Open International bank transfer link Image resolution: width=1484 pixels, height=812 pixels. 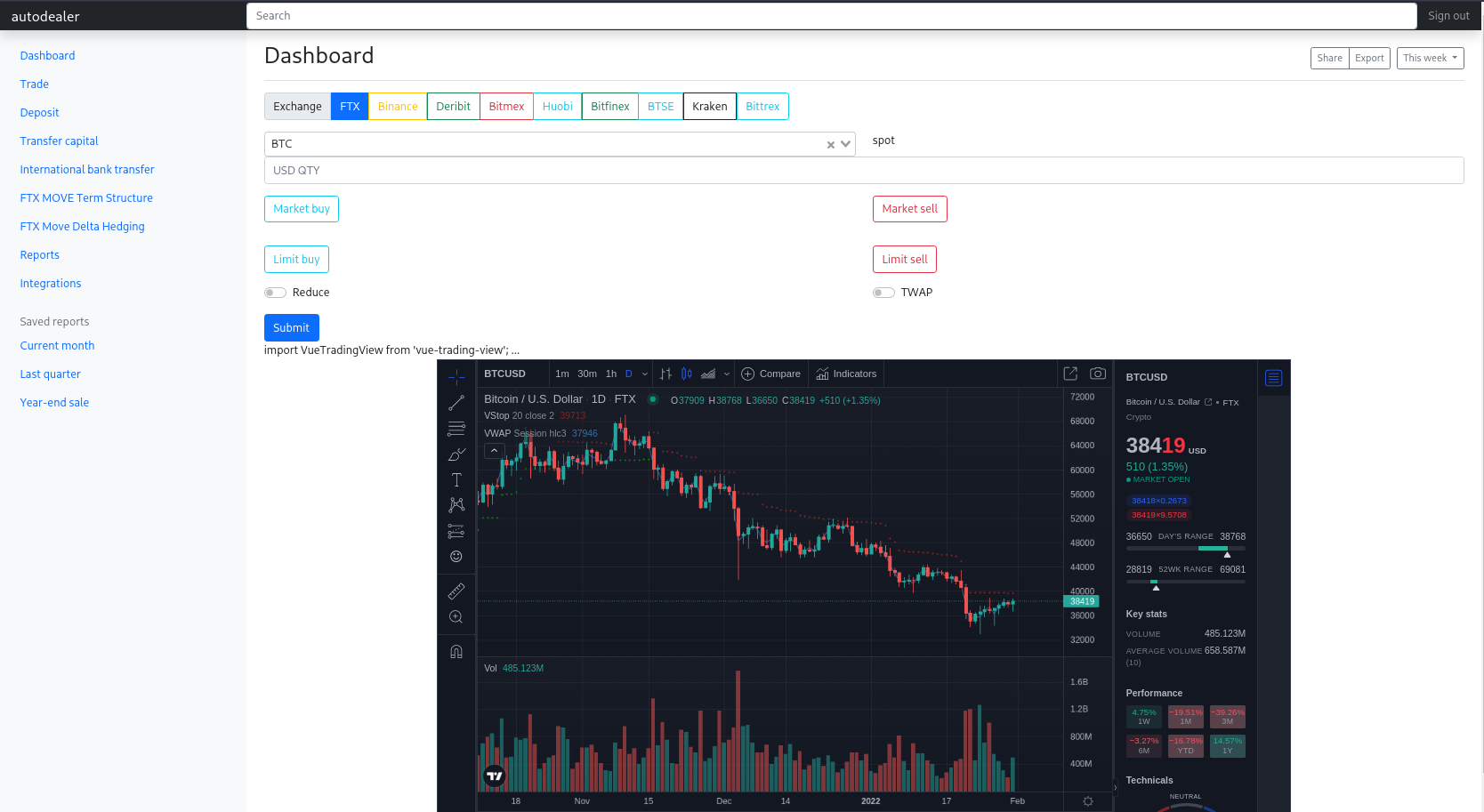point(87,170)
